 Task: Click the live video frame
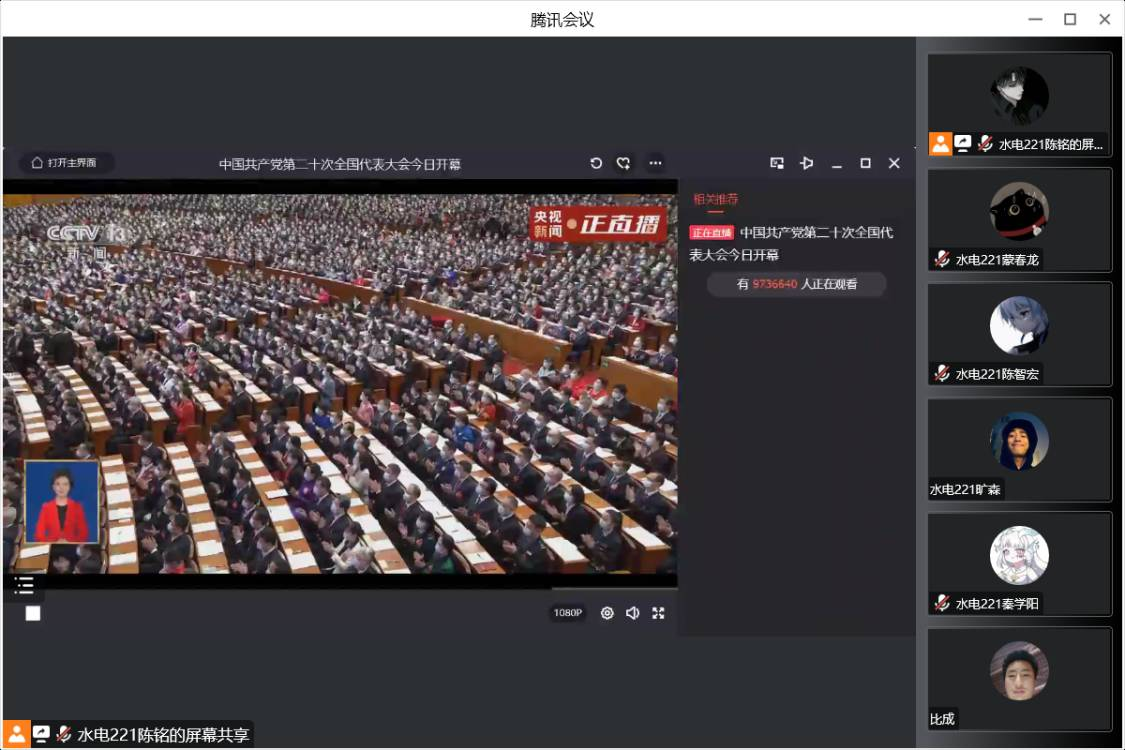click(x=340, y=384)
